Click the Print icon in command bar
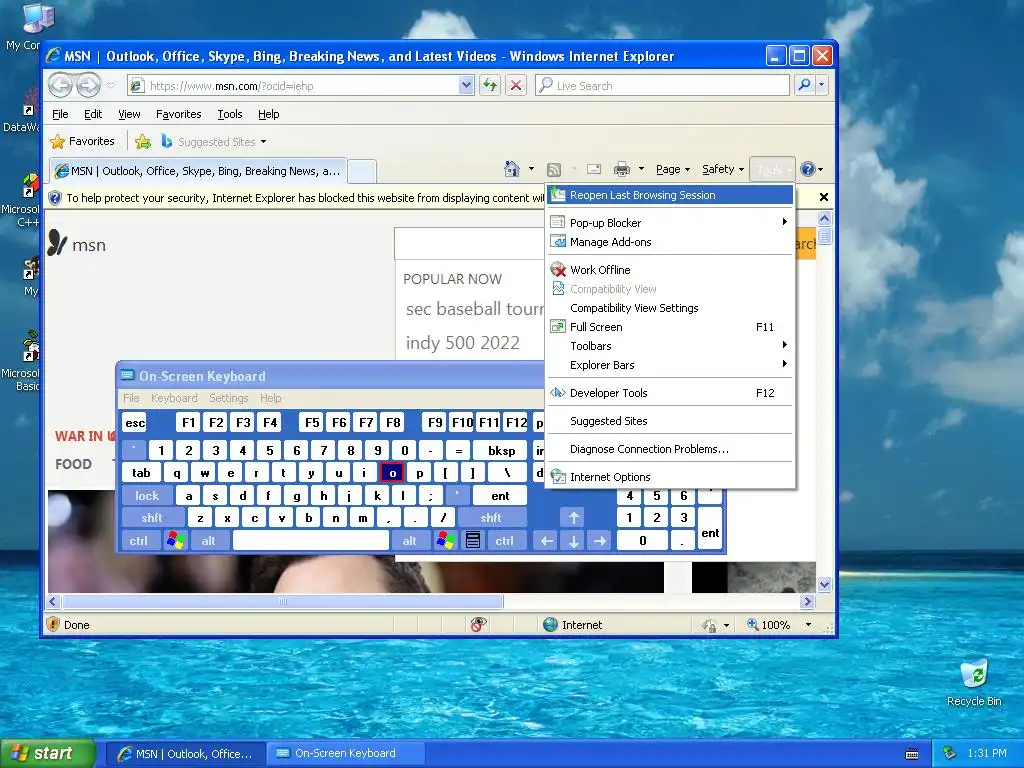 [x=622, y=170]
